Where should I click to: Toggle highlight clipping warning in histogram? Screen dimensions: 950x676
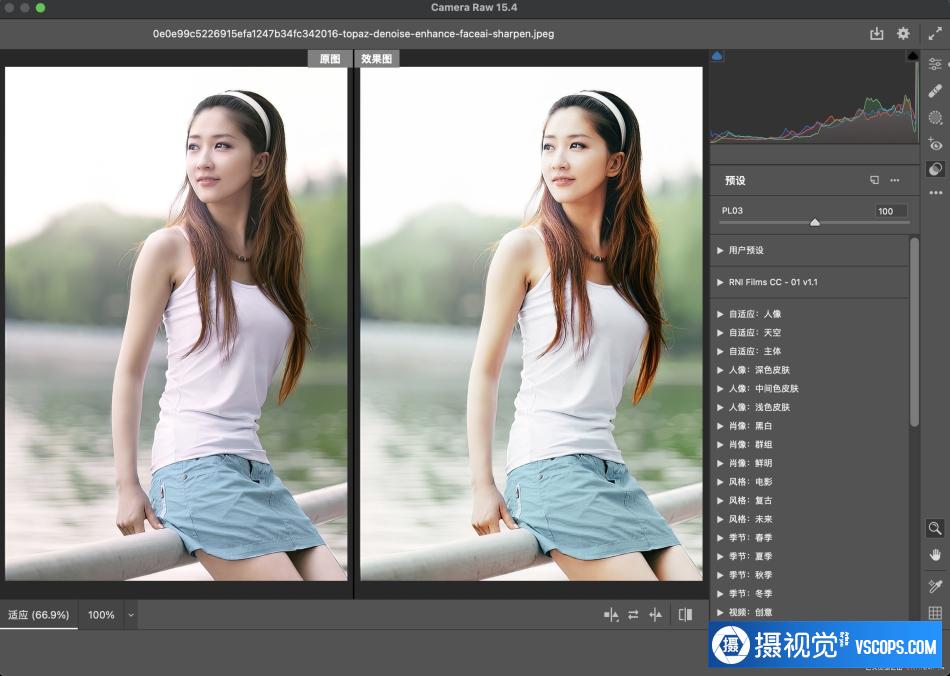pyautogui.click(x=912, y=57)
